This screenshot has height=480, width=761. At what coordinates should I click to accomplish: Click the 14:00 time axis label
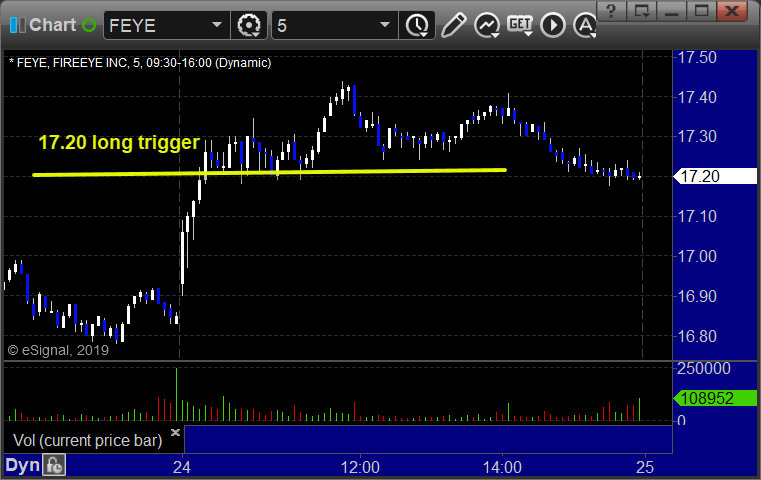pos(502,467)
